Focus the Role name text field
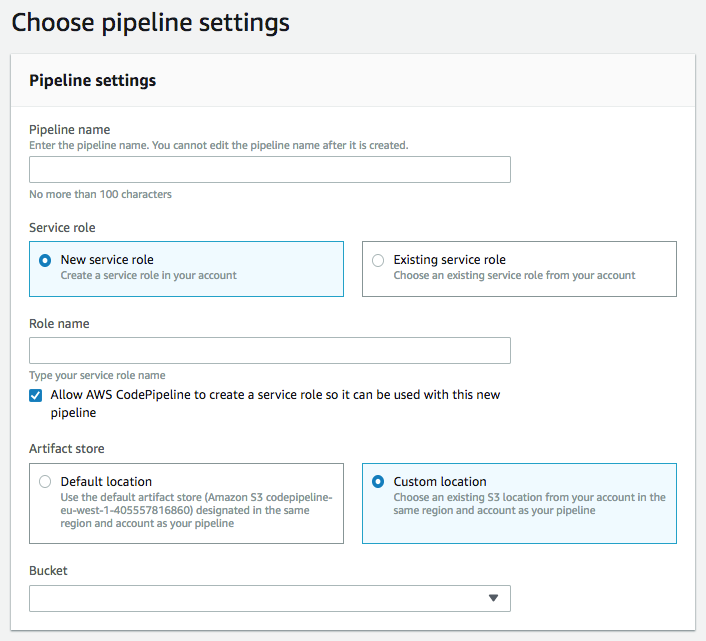 [270, 350]
